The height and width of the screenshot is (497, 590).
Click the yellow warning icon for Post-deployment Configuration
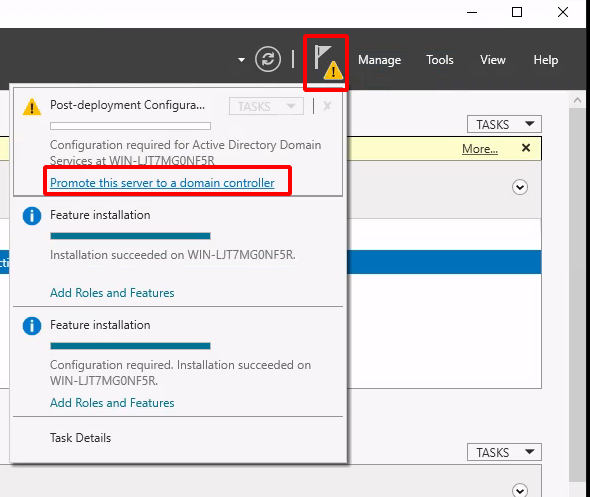[x=32, y=106]
